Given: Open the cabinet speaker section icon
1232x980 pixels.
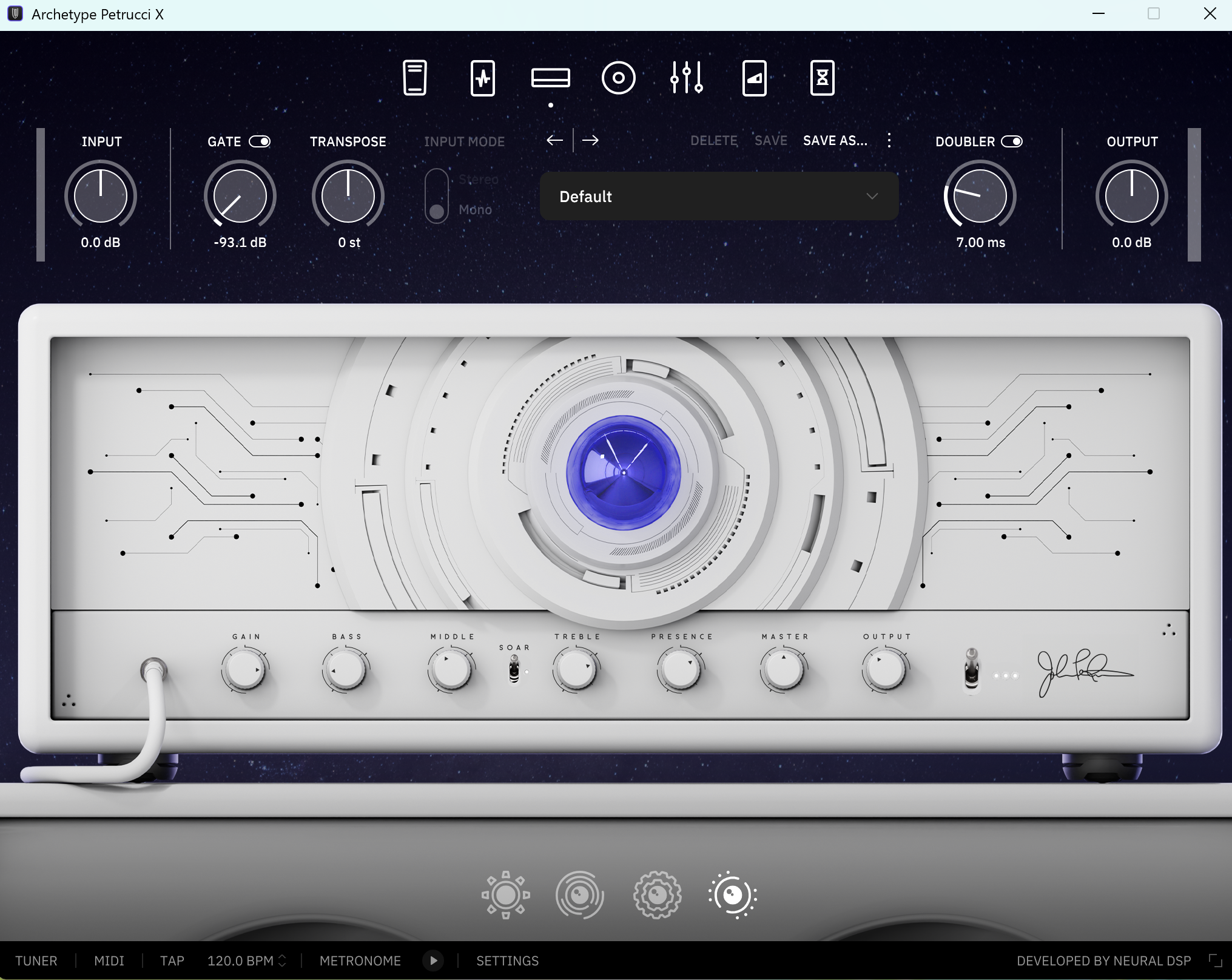Looking at the screenshot, I should 619,78.
